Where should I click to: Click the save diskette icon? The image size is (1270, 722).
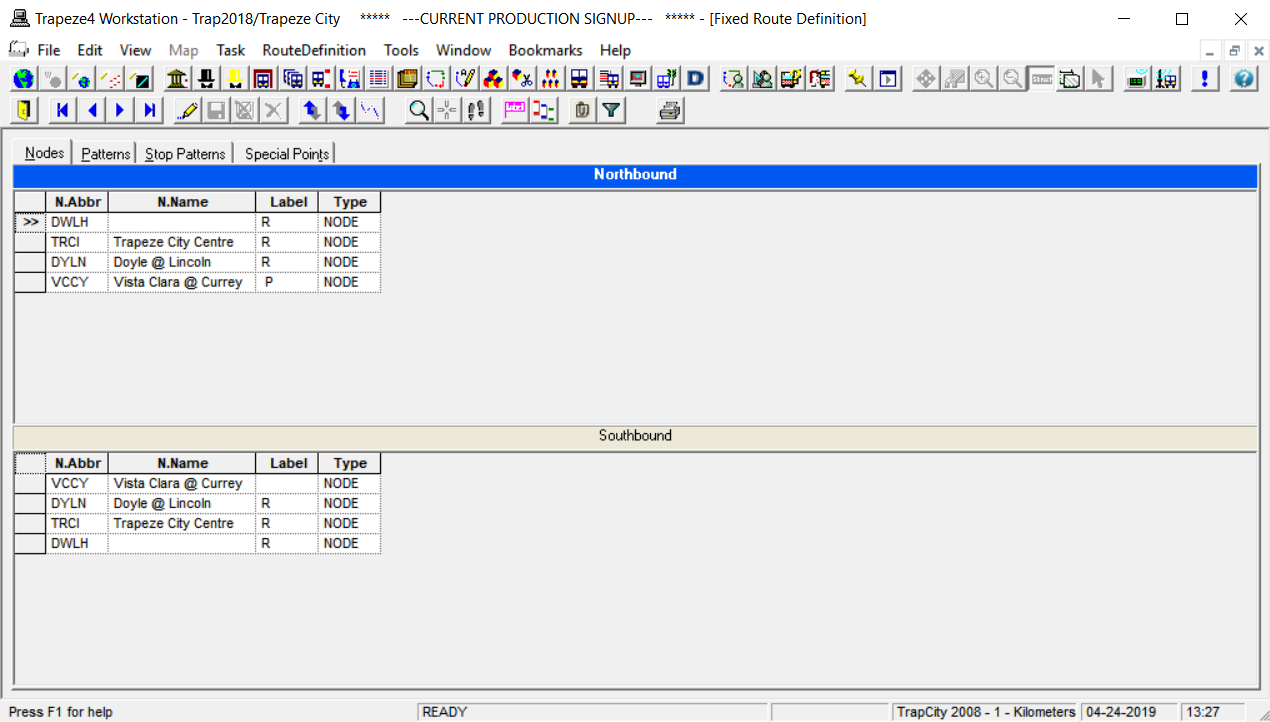pos(214,110)
